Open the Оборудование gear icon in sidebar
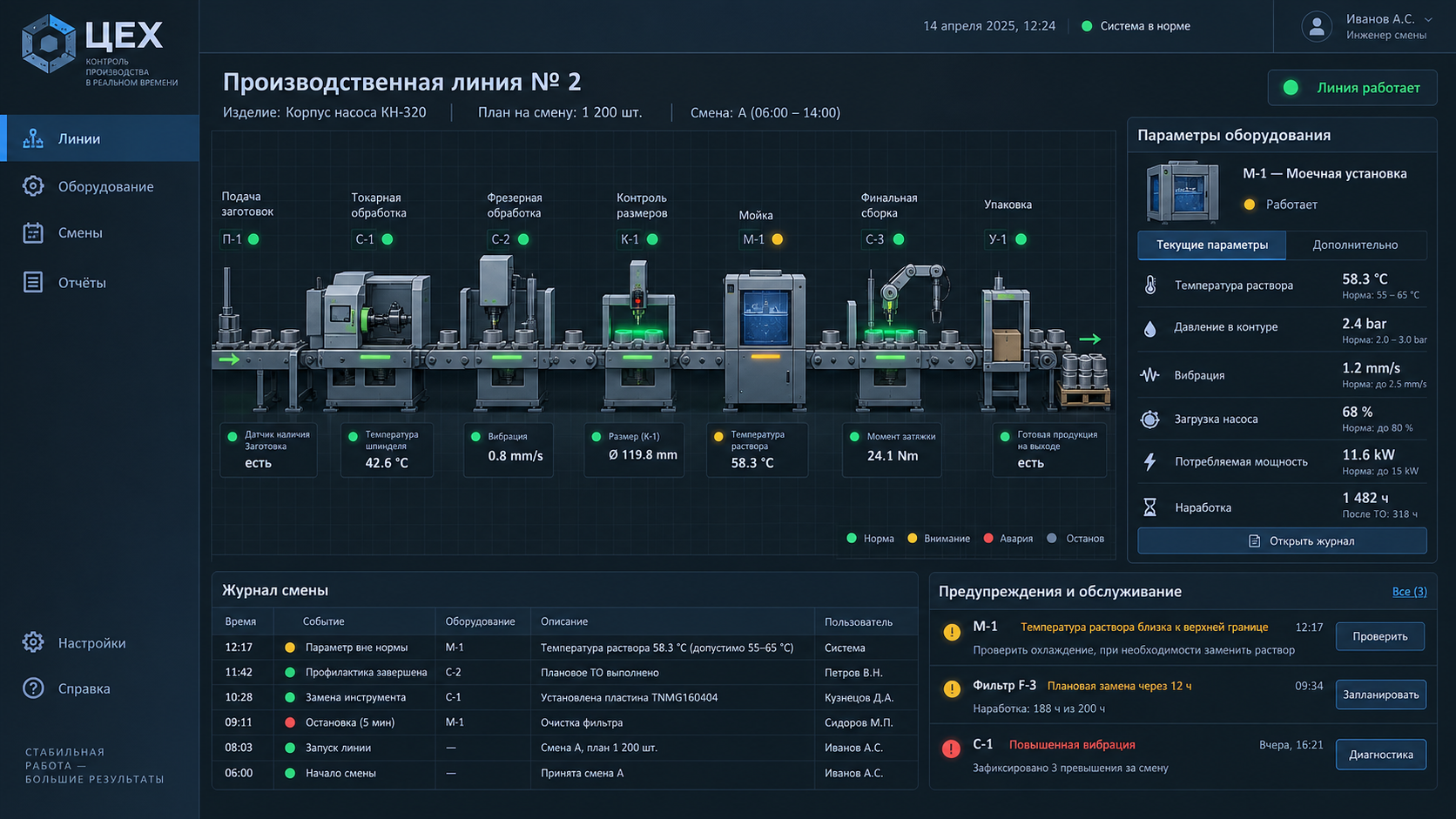This screenshot has height=819, width=1456. 33,186
